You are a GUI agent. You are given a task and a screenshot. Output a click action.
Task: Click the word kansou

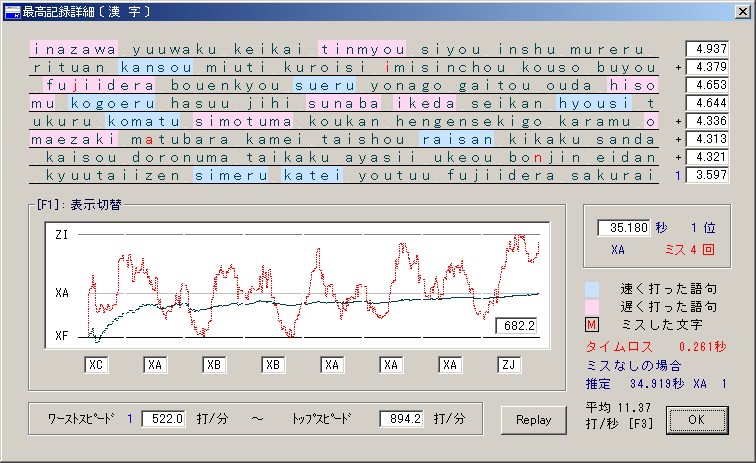156,67
